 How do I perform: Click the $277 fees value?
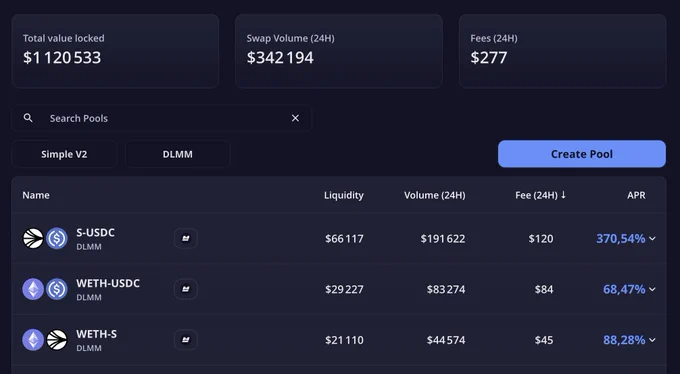point(489,58)
